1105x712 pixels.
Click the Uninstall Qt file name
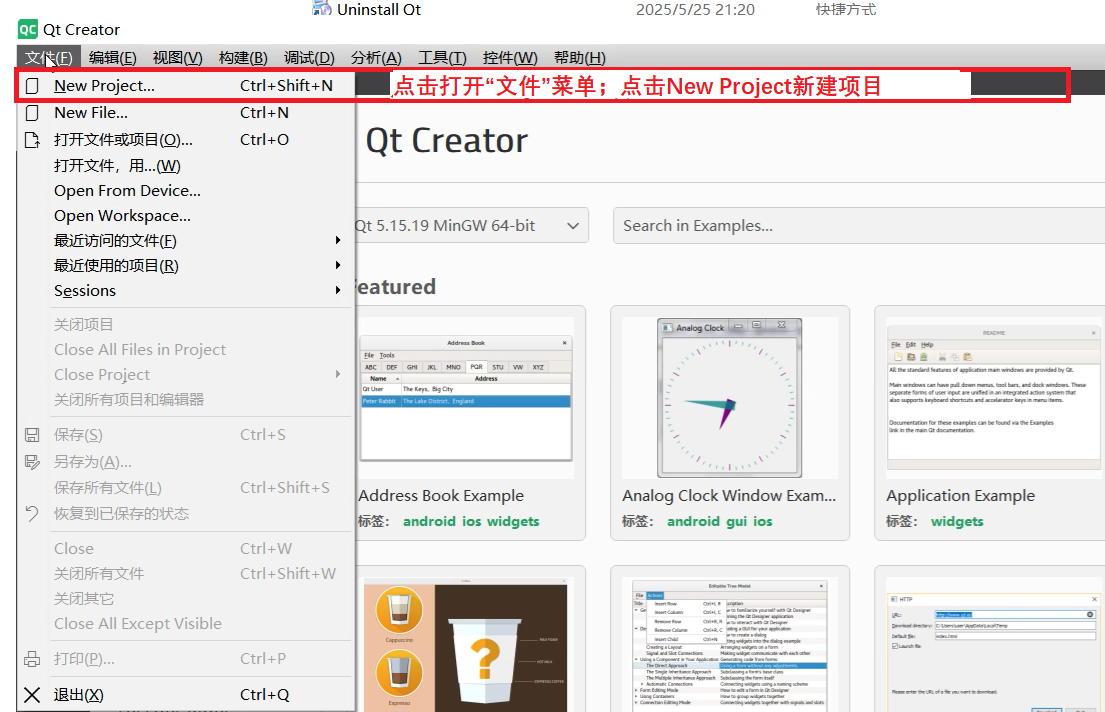click(x=379, y=9)
